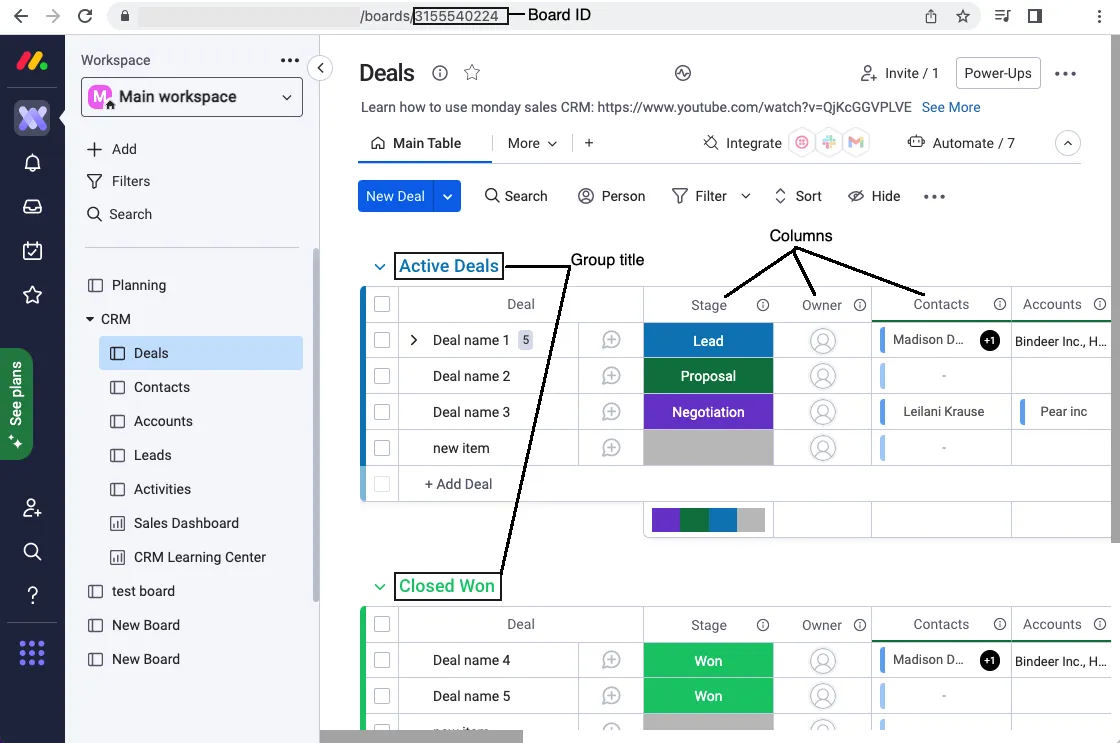Toggle Hide columns button
The width and height of the screenshot is (1120, 743).
(x=874, y=196)
